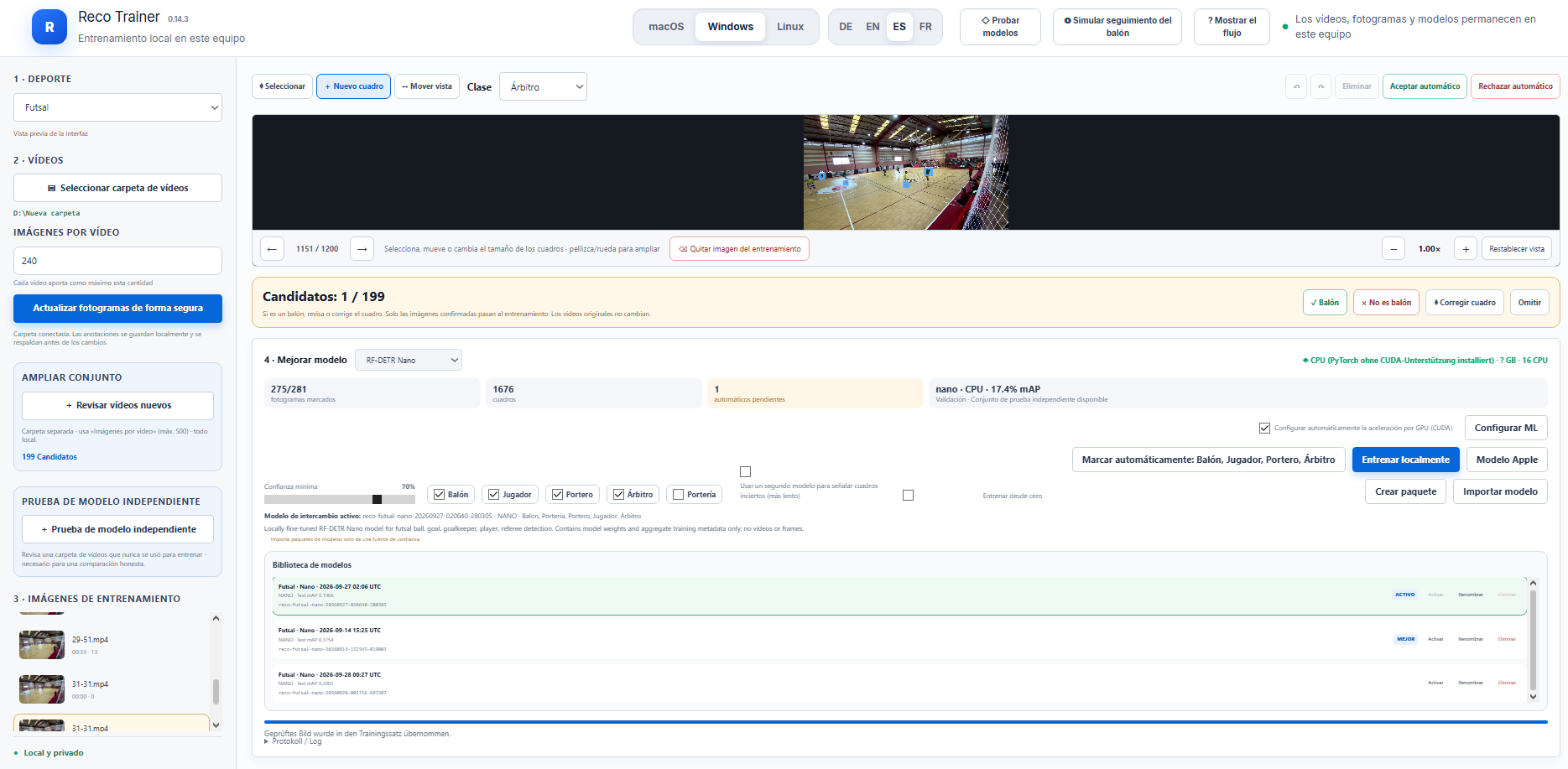Go to previous frame arrow
Screen dimensions: 1568x769
pos(272,249)
